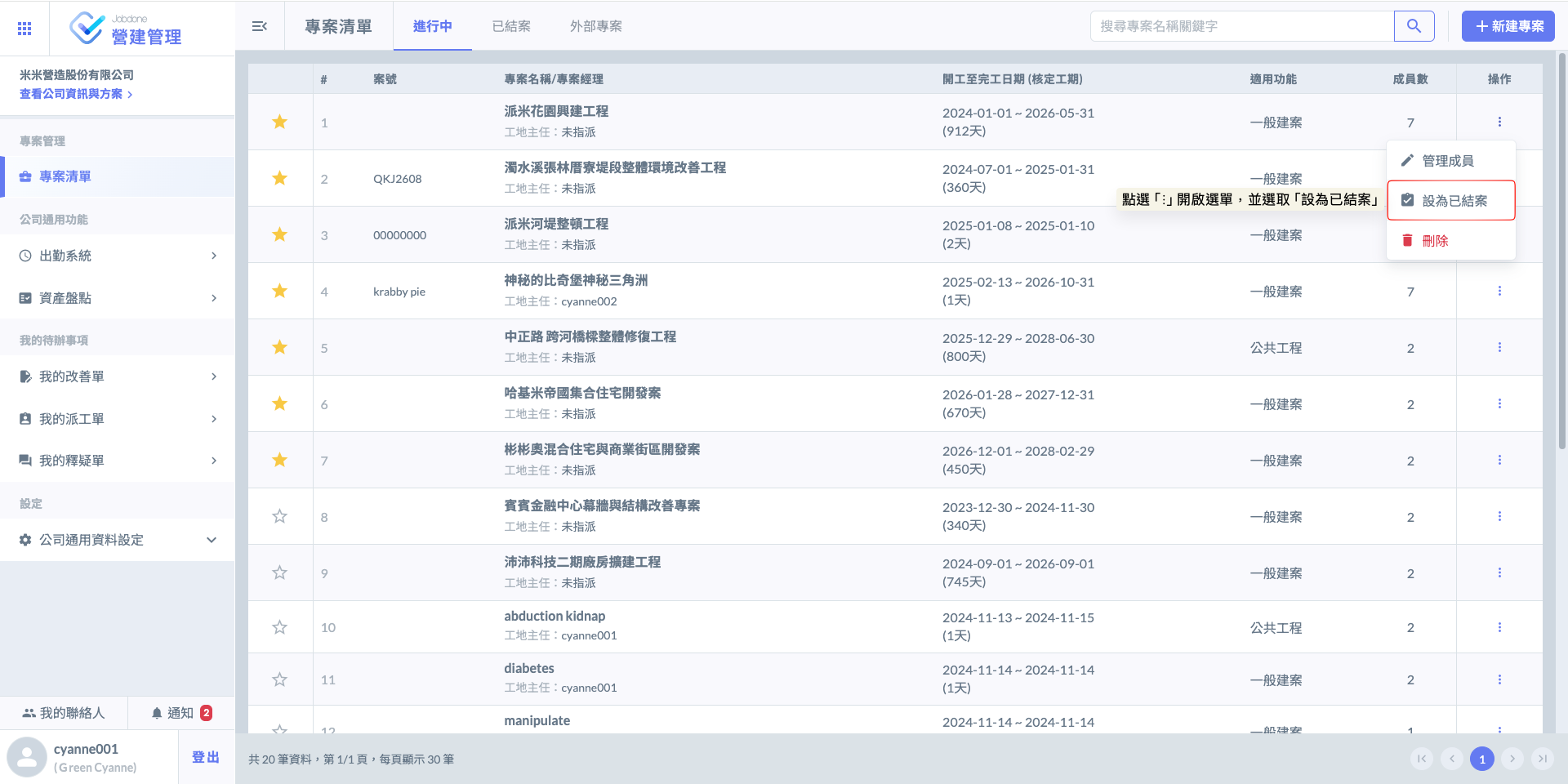The image size is (1568, 784).
Task: Click the pencil icon for 管理成員
Action: (x=1407, y=161)
